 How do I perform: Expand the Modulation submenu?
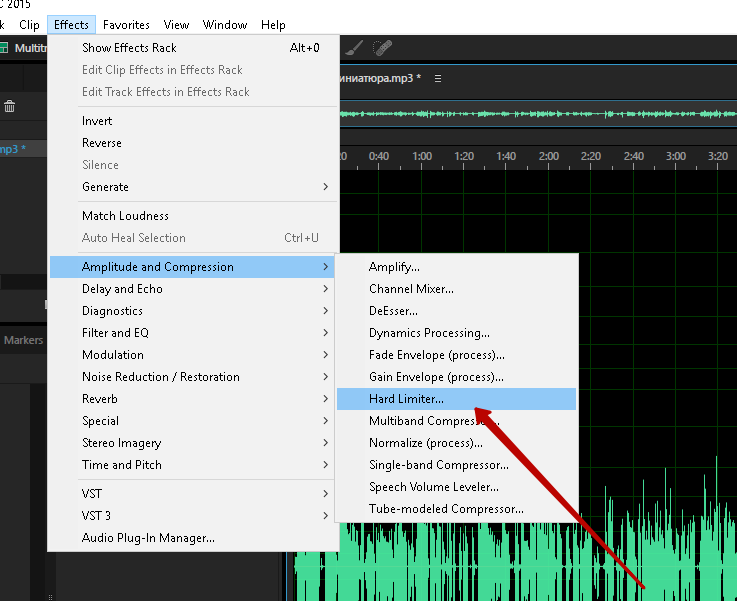[192, 355]
